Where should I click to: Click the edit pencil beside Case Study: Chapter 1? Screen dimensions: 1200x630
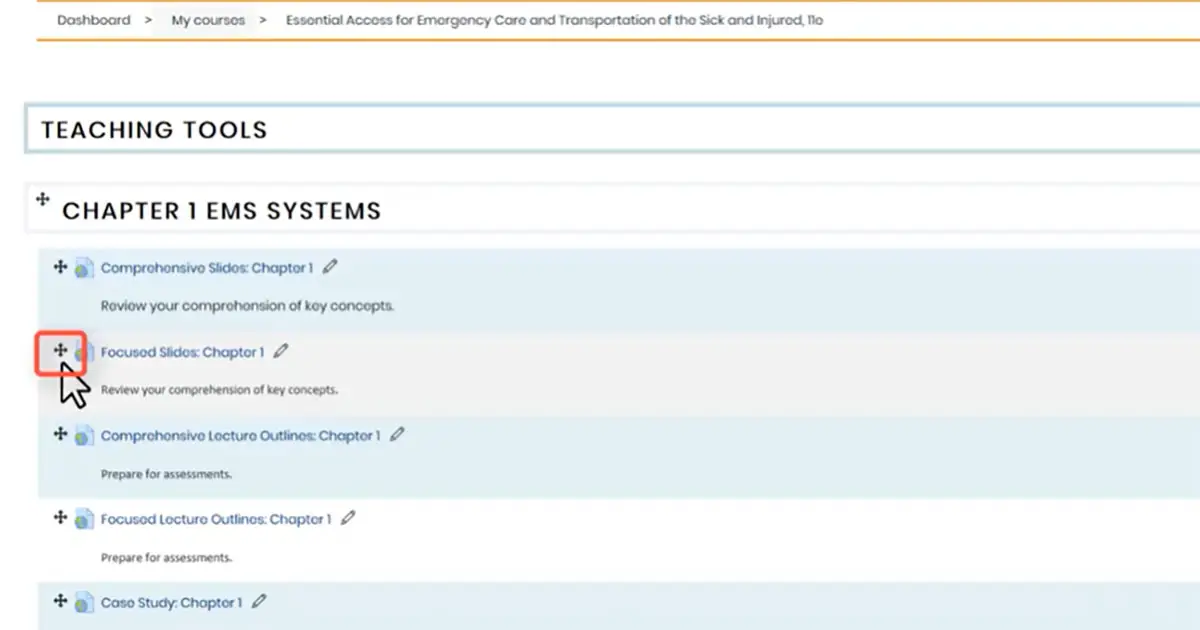click(259, 601)
